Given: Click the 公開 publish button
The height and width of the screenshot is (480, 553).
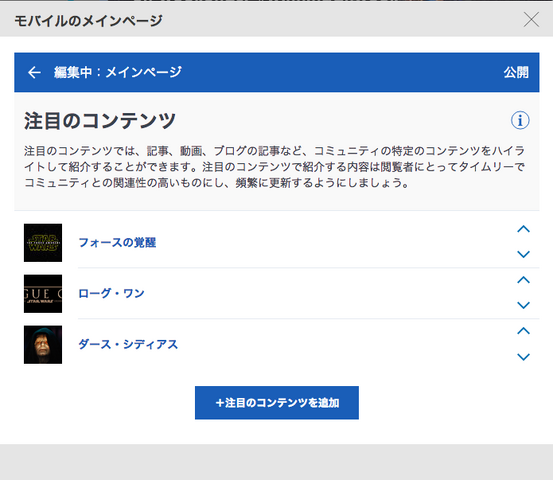Looking at the screenshot, I should click(516, 72).
